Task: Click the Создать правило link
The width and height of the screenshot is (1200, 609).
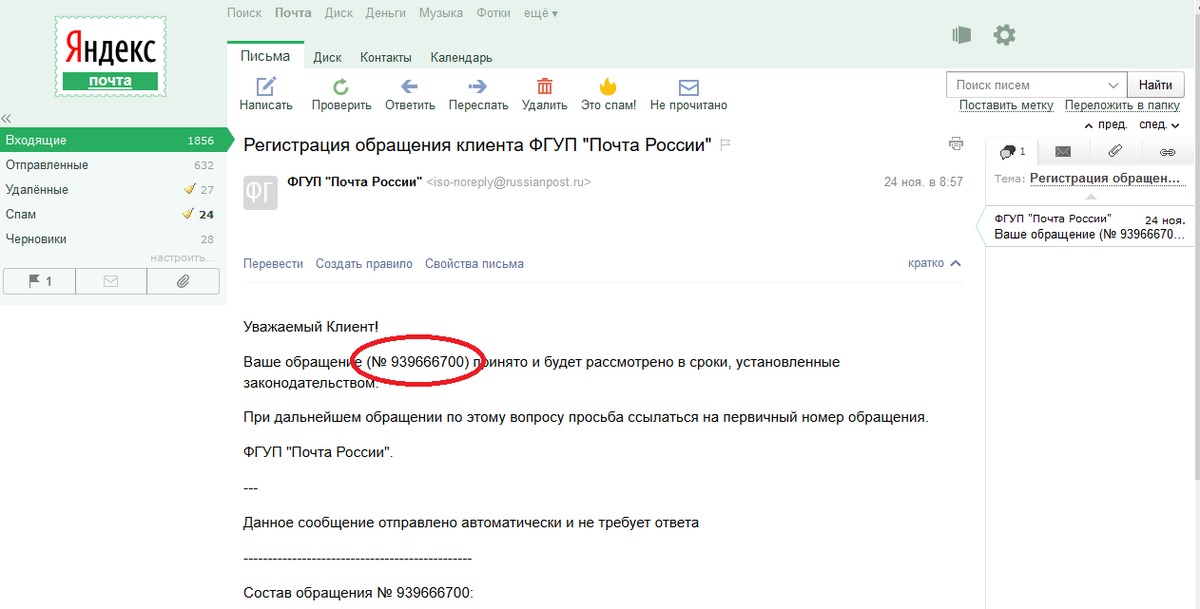Action: 364,264
